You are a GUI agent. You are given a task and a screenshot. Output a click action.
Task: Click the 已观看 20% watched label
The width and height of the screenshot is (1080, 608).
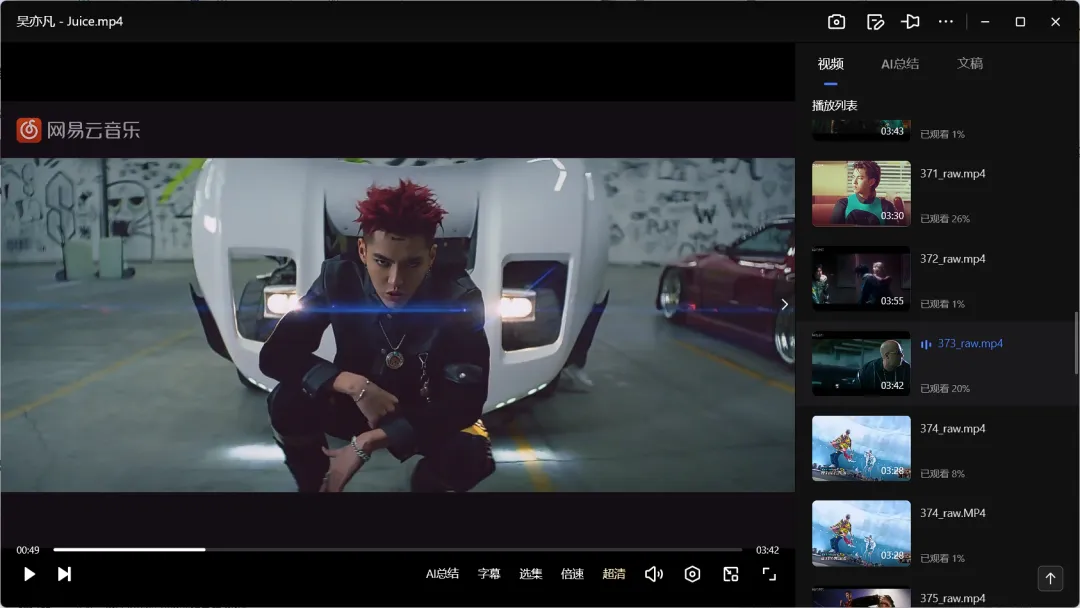tap(945, 388)
